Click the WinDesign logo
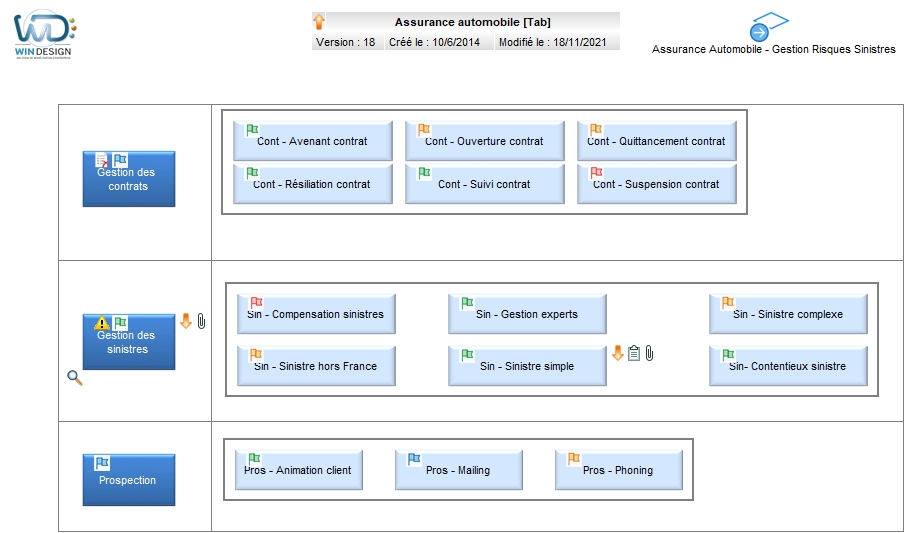The width and height of the screenshot is (907, 533). pyautogui.click(x=45, y=34)
